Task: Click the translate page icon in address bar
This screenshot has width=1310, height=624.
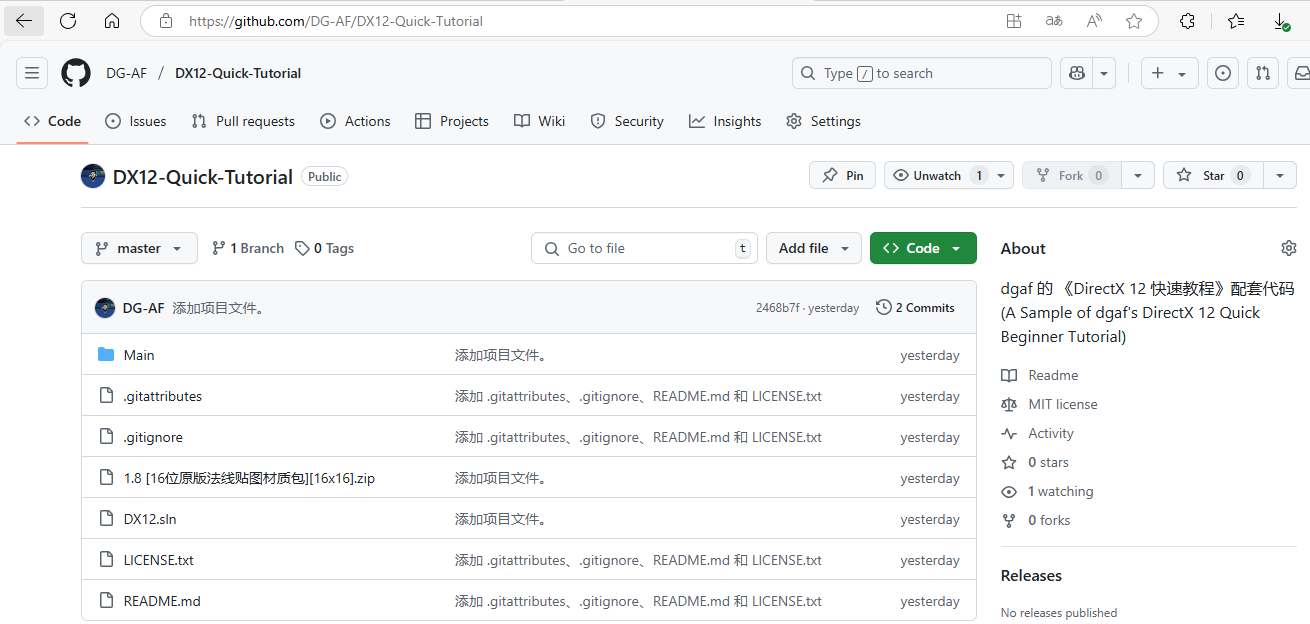Action: pyautogui.click(x=1054, y=21)
